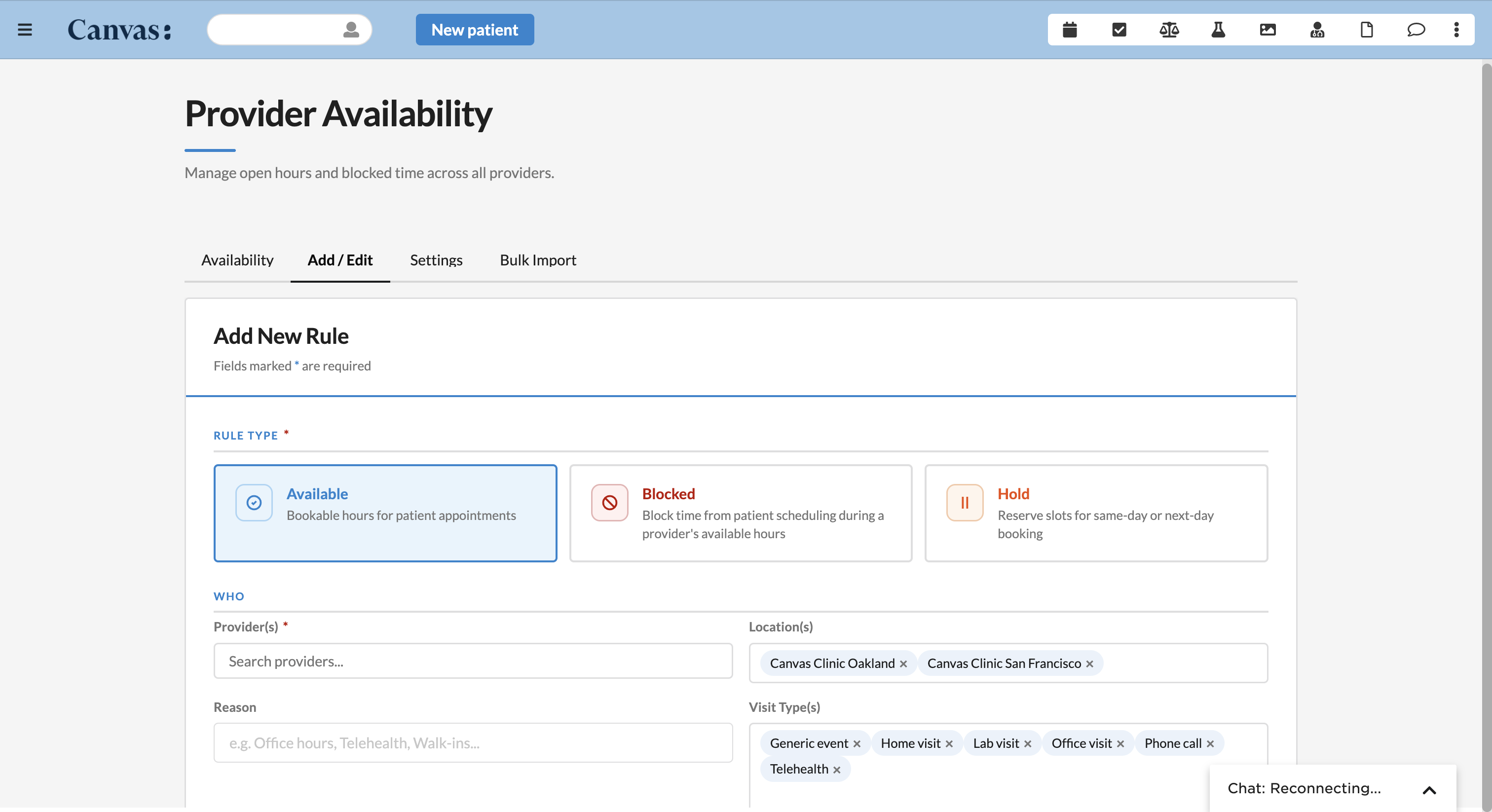Remove the Home visit chip
The height and width of the screenshot is (812, 1492).
coord(949,743)
